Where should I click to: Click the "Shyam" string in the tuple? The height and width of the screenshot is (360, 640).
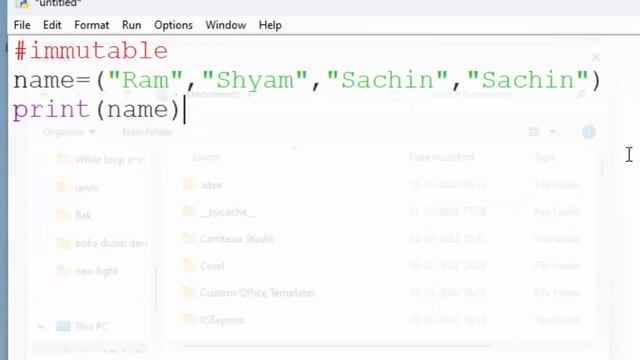[255, 80]
